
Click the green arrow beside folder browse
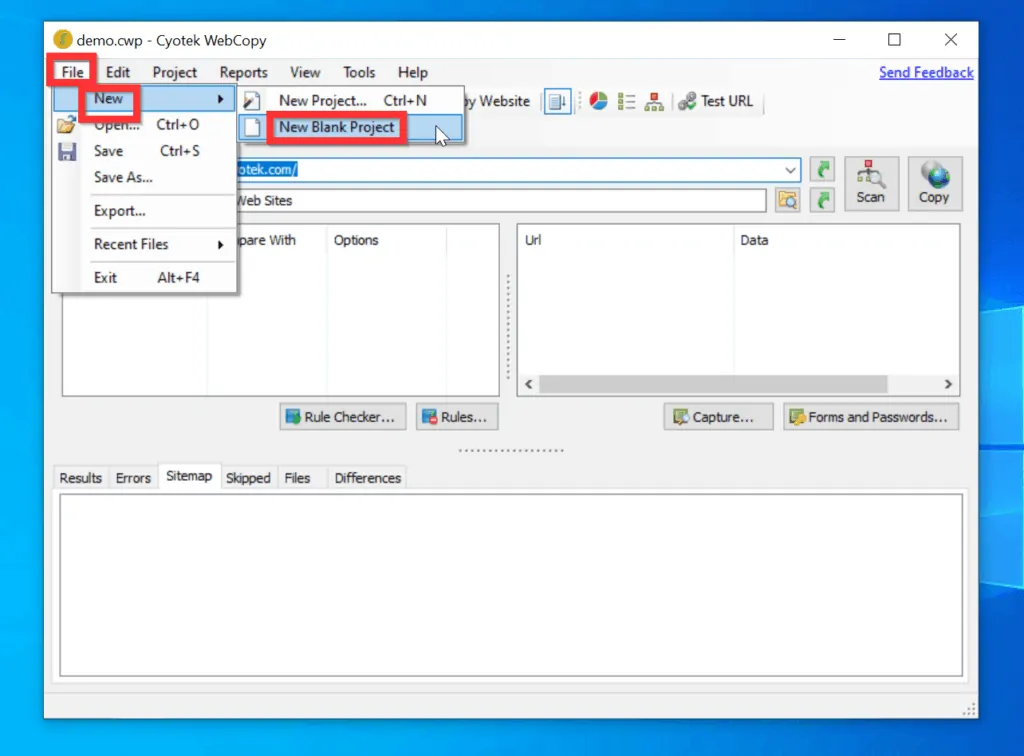[x=823, y=200]
